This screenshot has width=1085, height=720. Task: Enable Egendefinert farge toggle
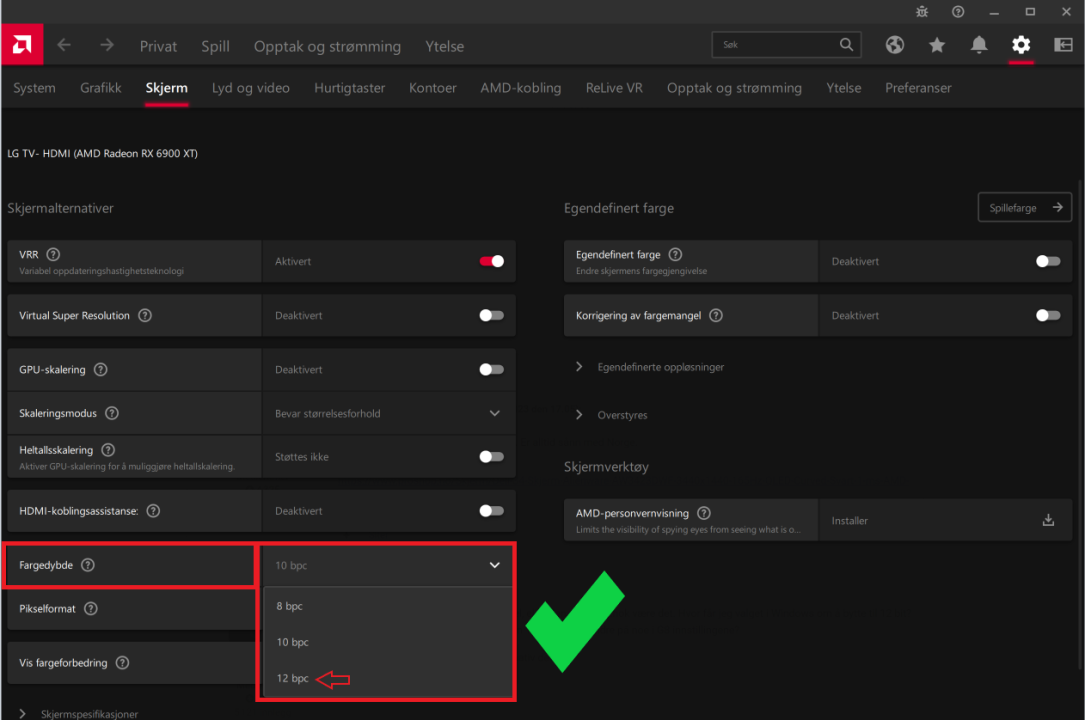point(1047,261)
